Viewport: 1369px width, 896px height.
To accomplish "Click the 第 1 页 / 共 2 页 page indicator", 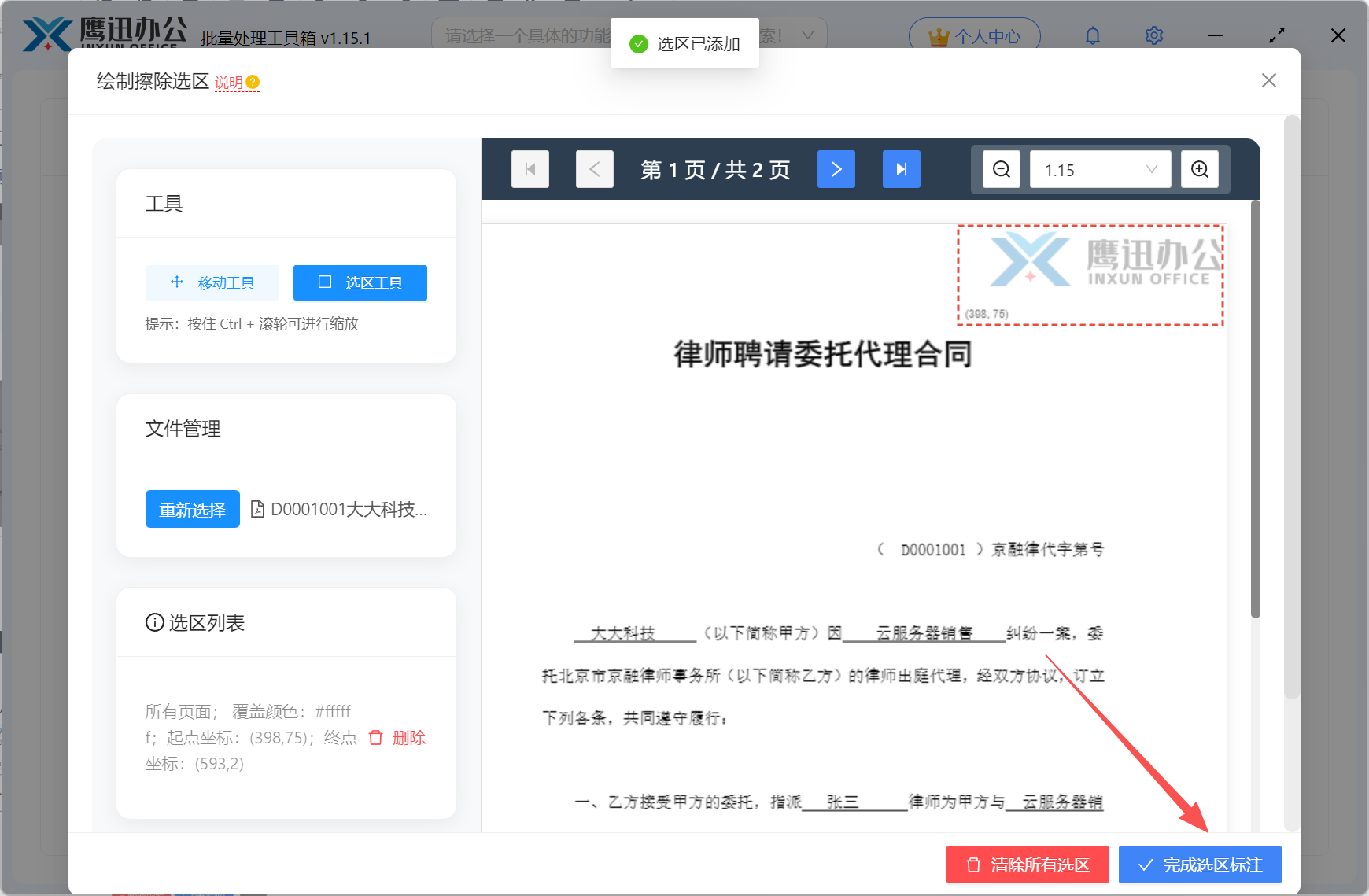I will tap(715, 170).
